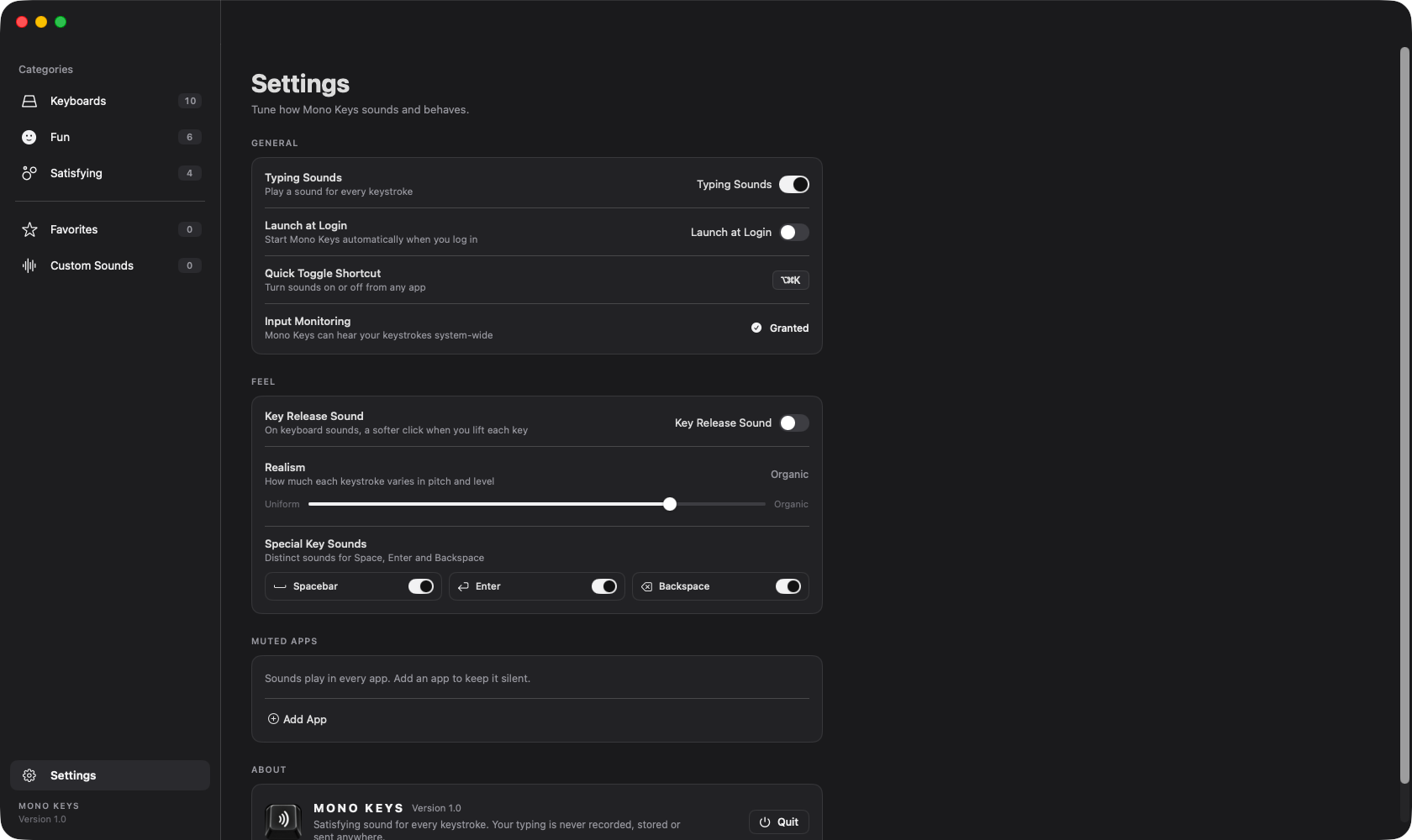This screenshot has height=840, width=1412.
Task: Open the Satisfying bubbles icon
Action: 29,173
